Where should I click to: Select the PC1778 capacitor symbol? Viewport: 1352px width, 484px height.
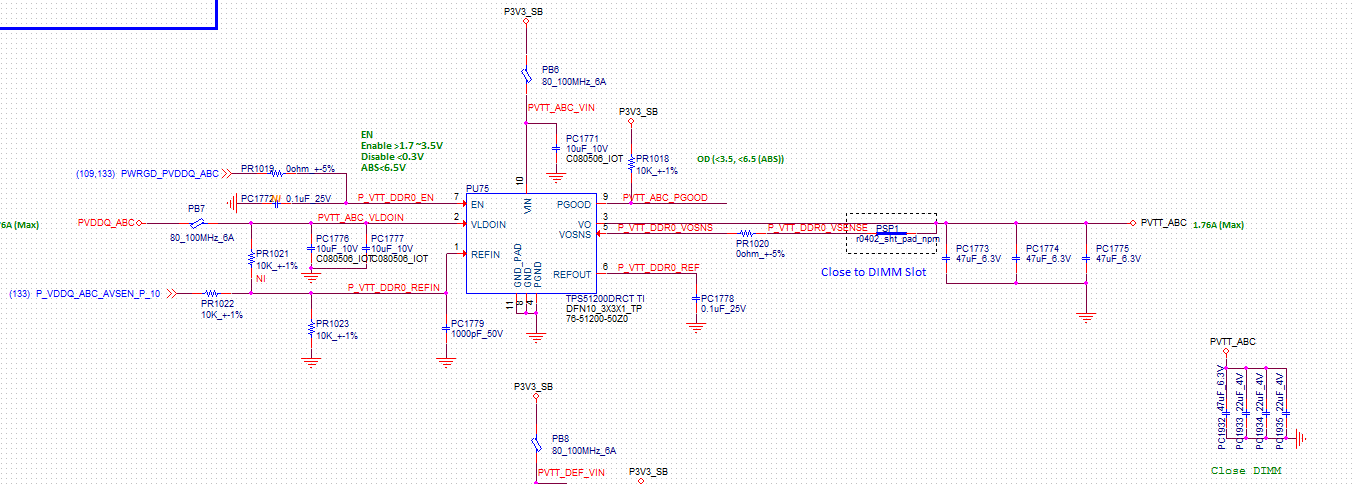click(x=696, y=298)
